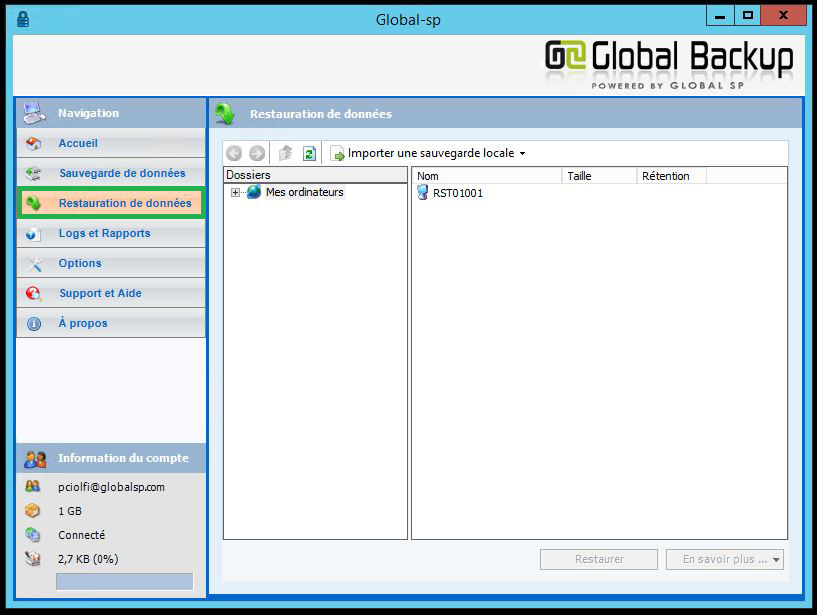This screenshot has height=615, width=817.
Task: Click the Connecté status text
Action: (81, 535)
